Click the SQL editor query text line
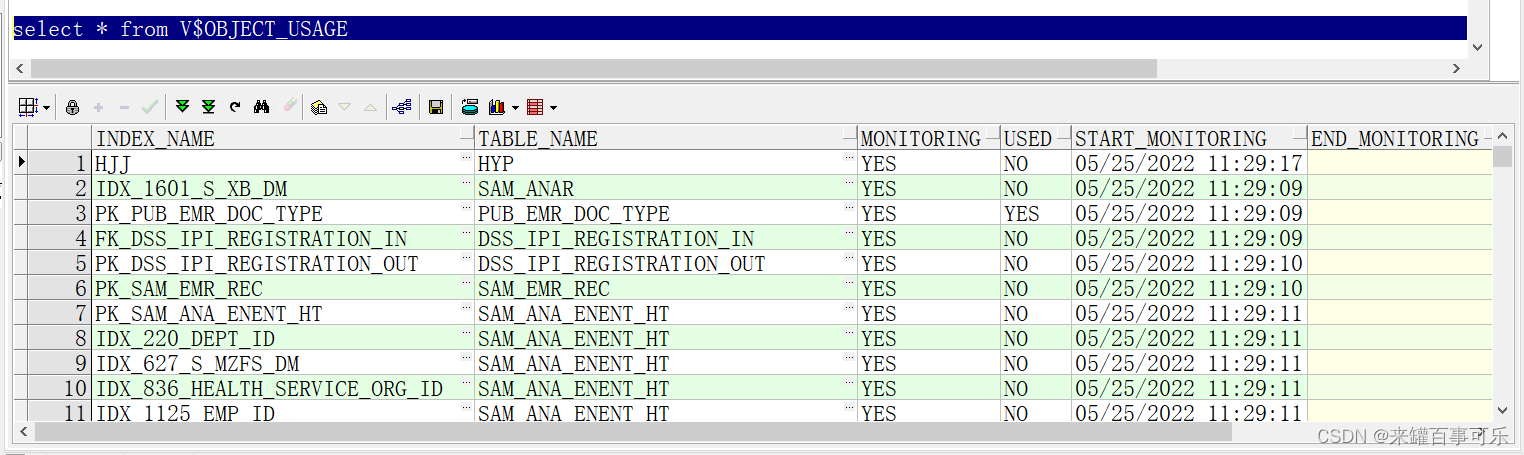This screenshot has width=1524, height=455. pyautogui.click(x=739, y=29)
